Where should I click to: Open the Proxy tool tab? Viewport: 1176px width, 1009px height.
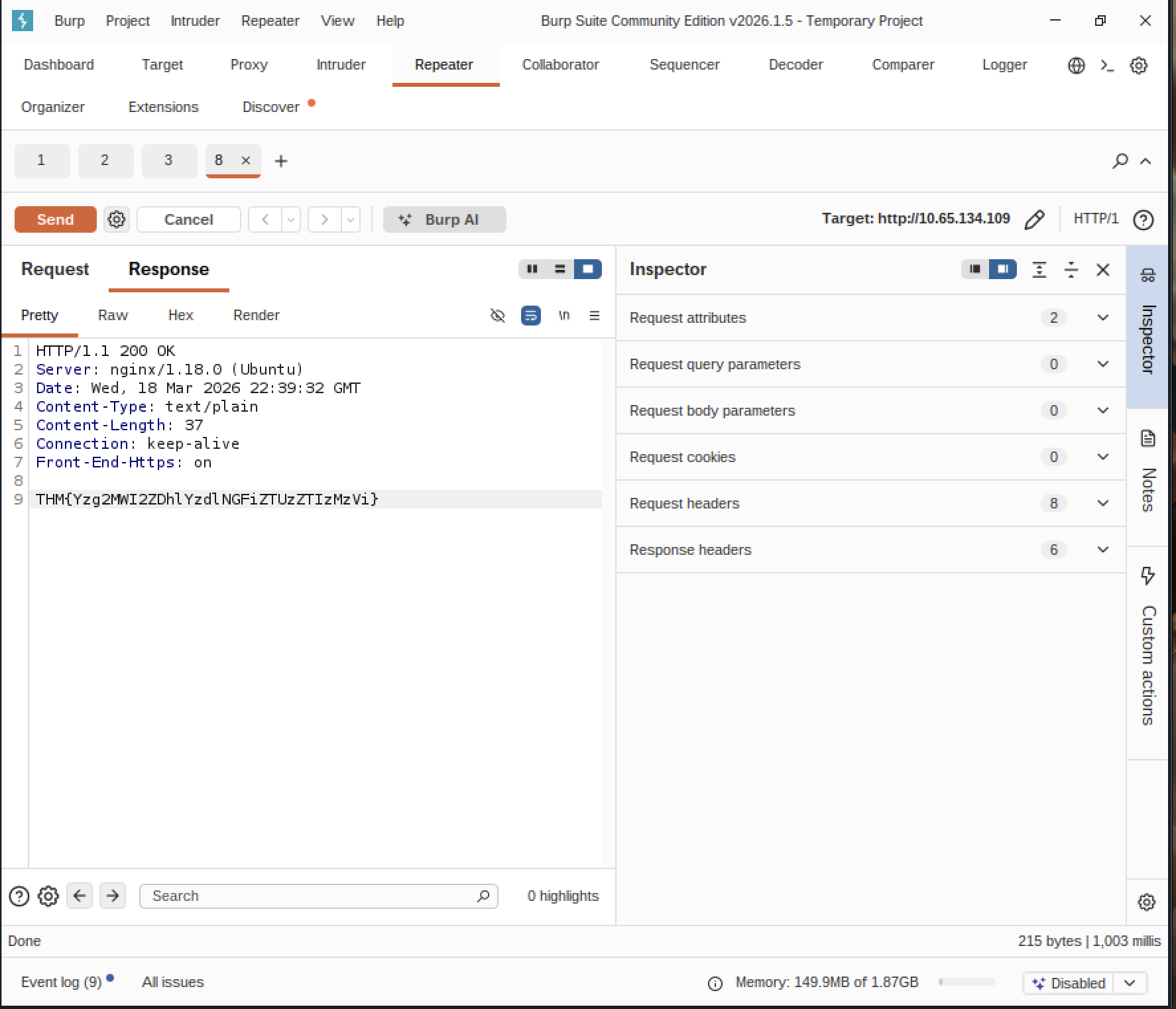point(249,65)
